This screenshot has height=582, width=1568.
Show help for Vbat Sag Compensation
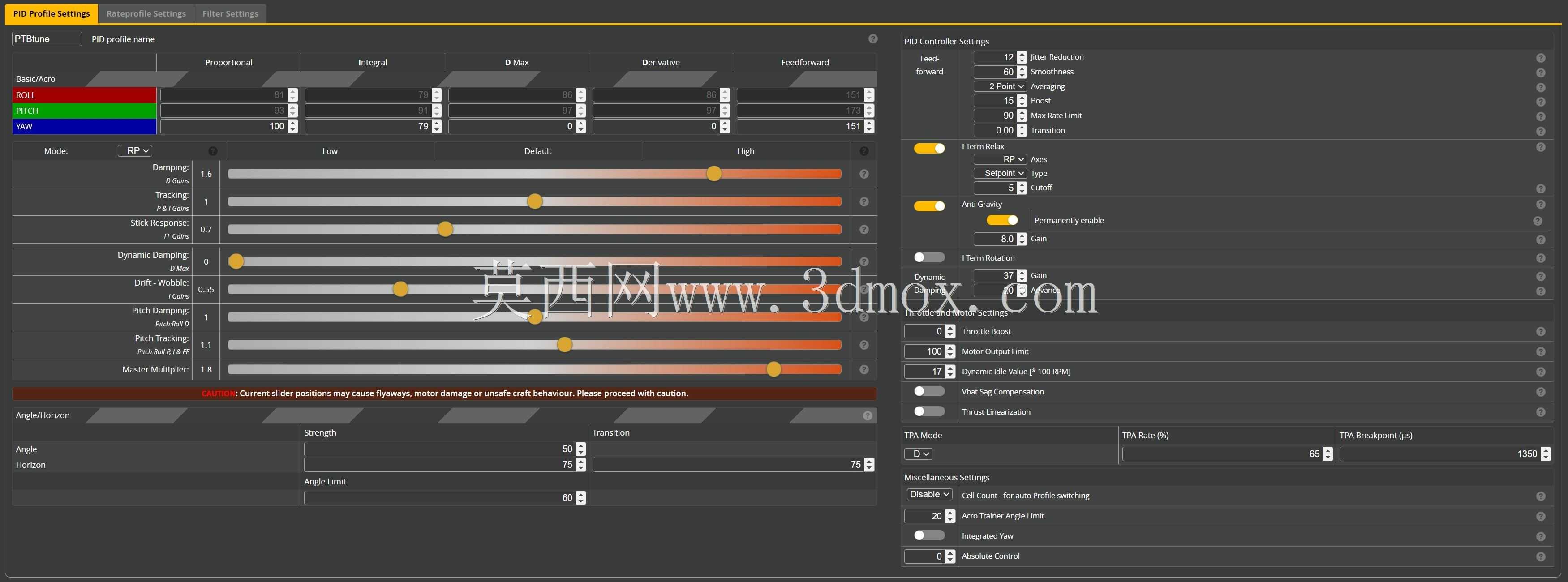pos(1541,392)
